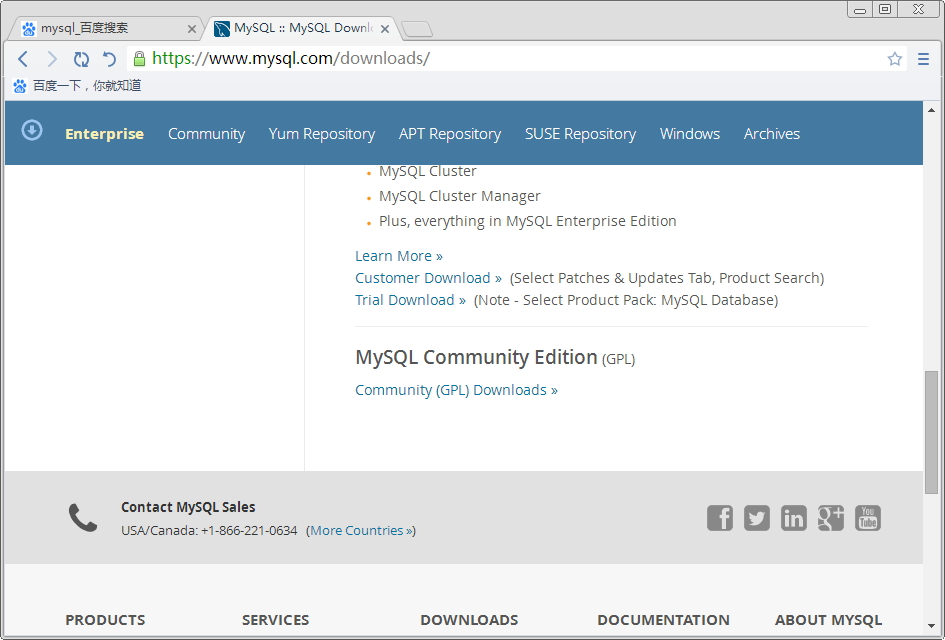Go forward with the browser forward arrow

point(52,59)
